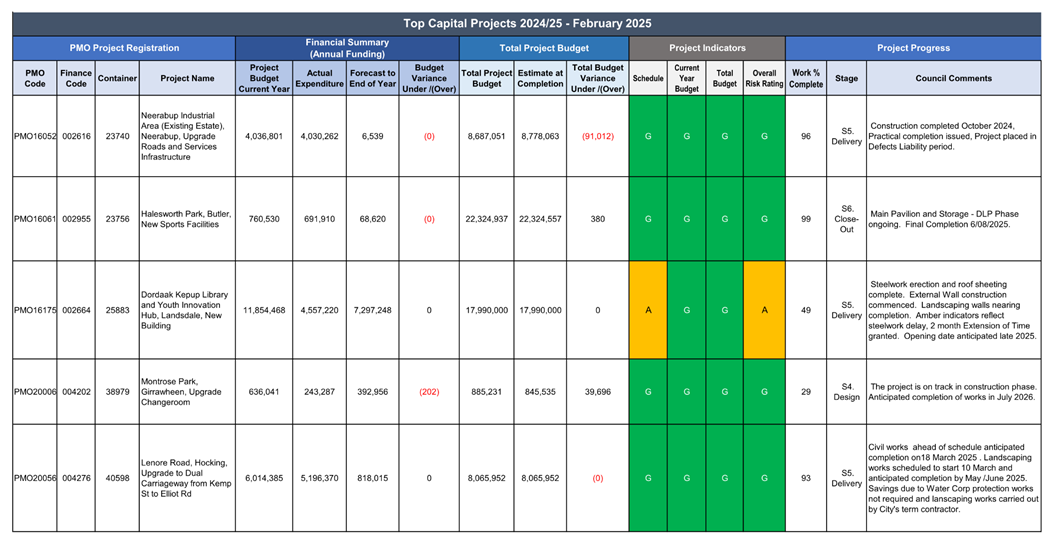Click the Project Indicators section header
The width and height of the screenshot is (1053, 544).
point(707,48)
